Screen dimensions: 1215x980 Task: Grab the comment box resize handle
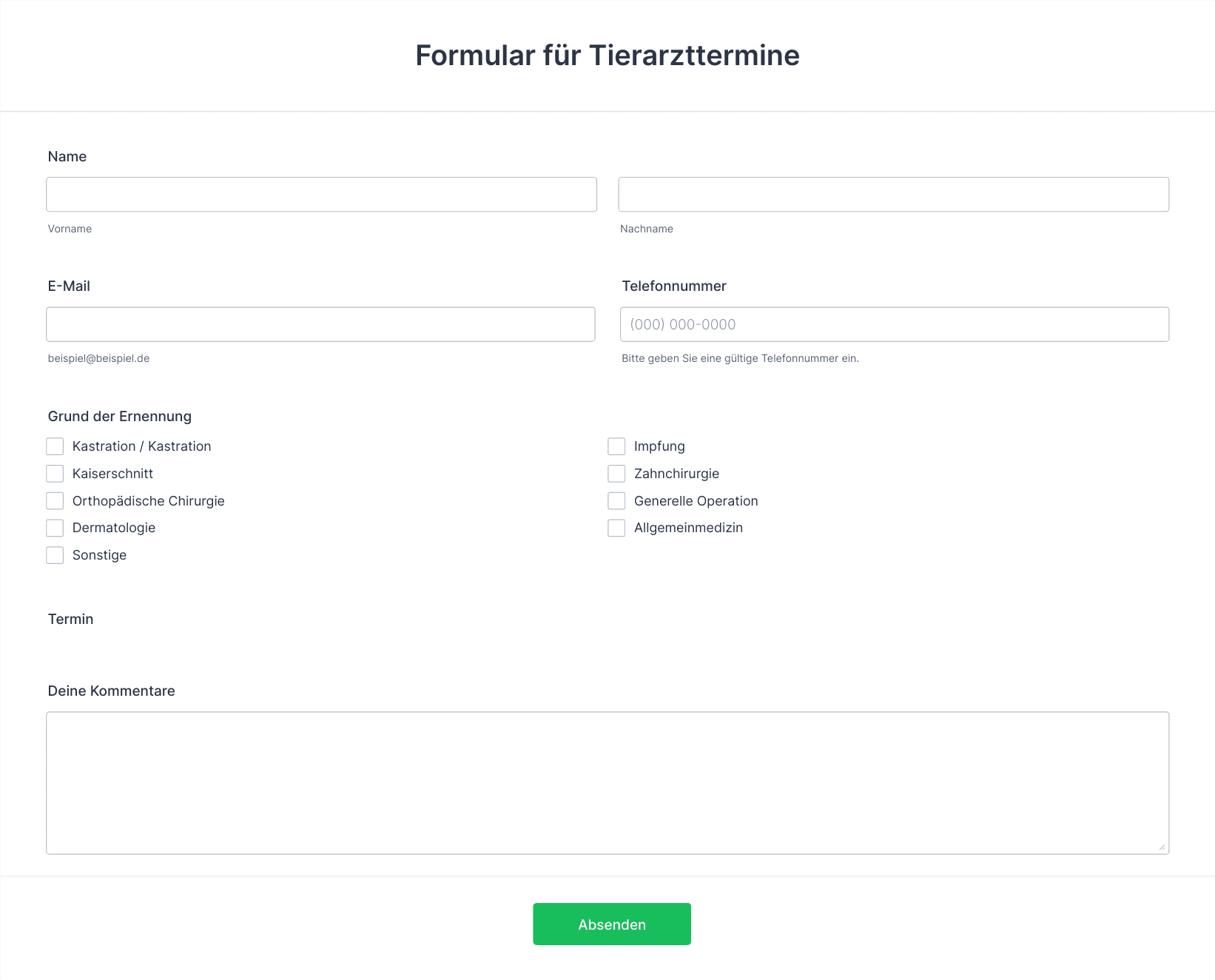click(1162, 847)
